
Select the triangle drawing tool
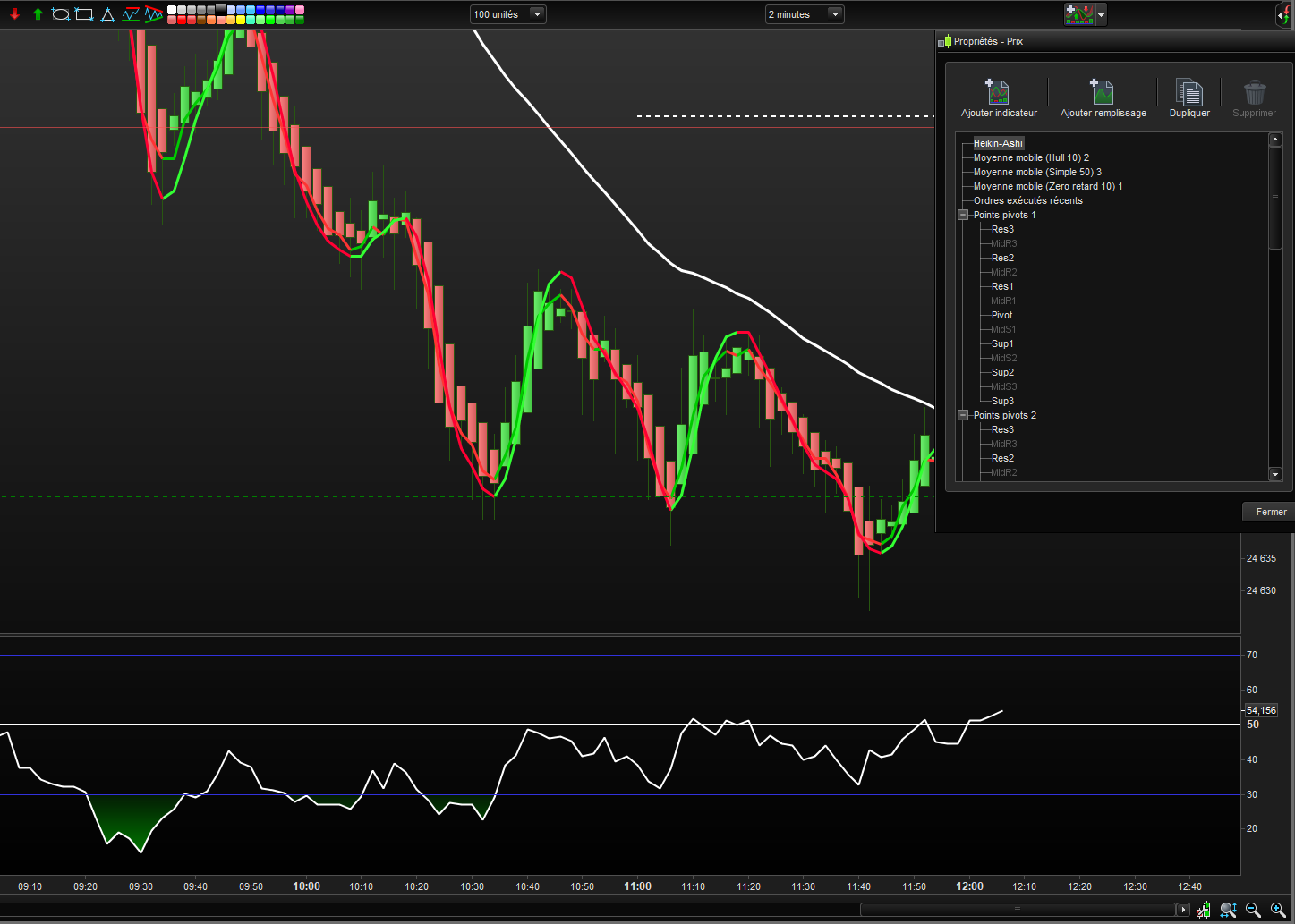[107, 14]
